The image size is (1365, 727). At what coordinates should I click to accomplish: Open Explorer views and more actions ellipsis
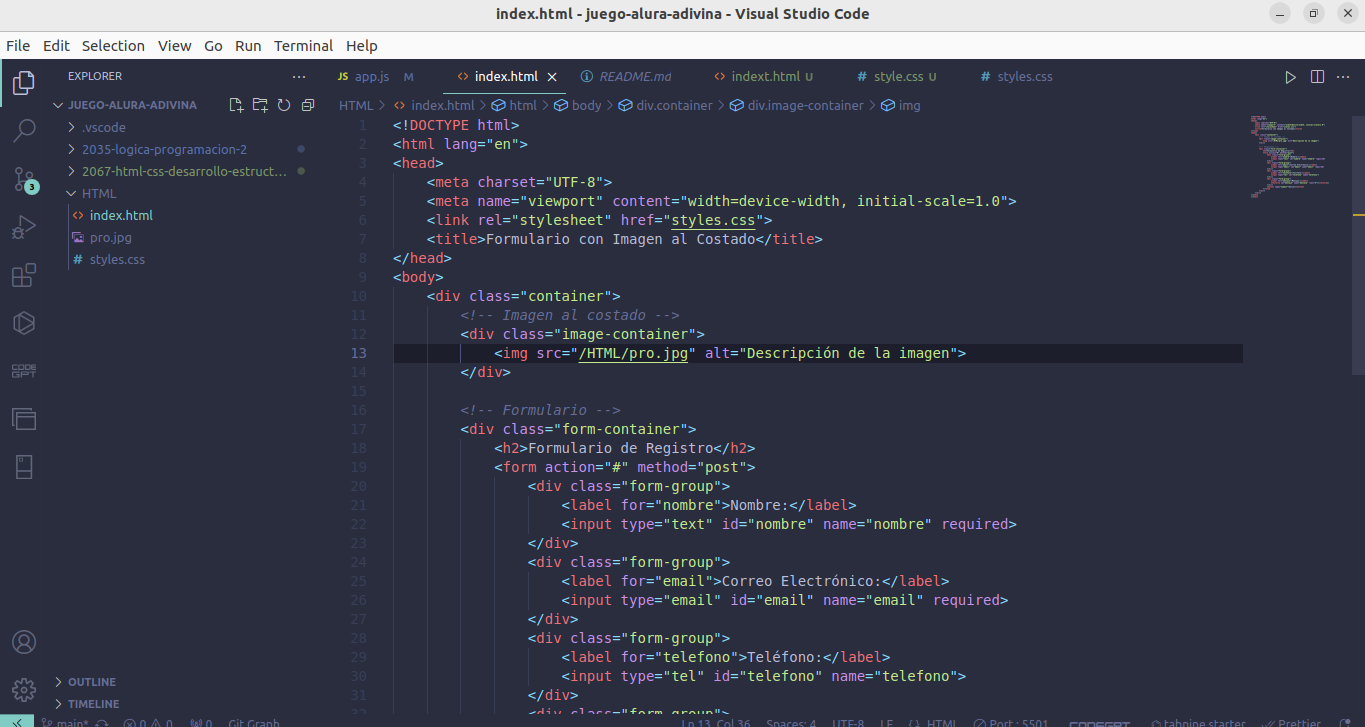tap(299, 76)
